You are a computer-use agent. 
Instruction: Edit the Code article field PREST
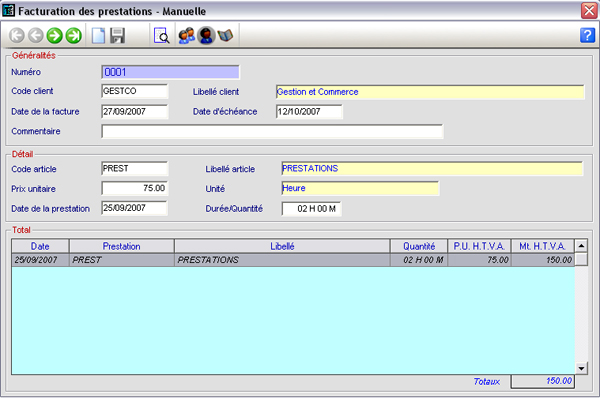pos(135,168)
